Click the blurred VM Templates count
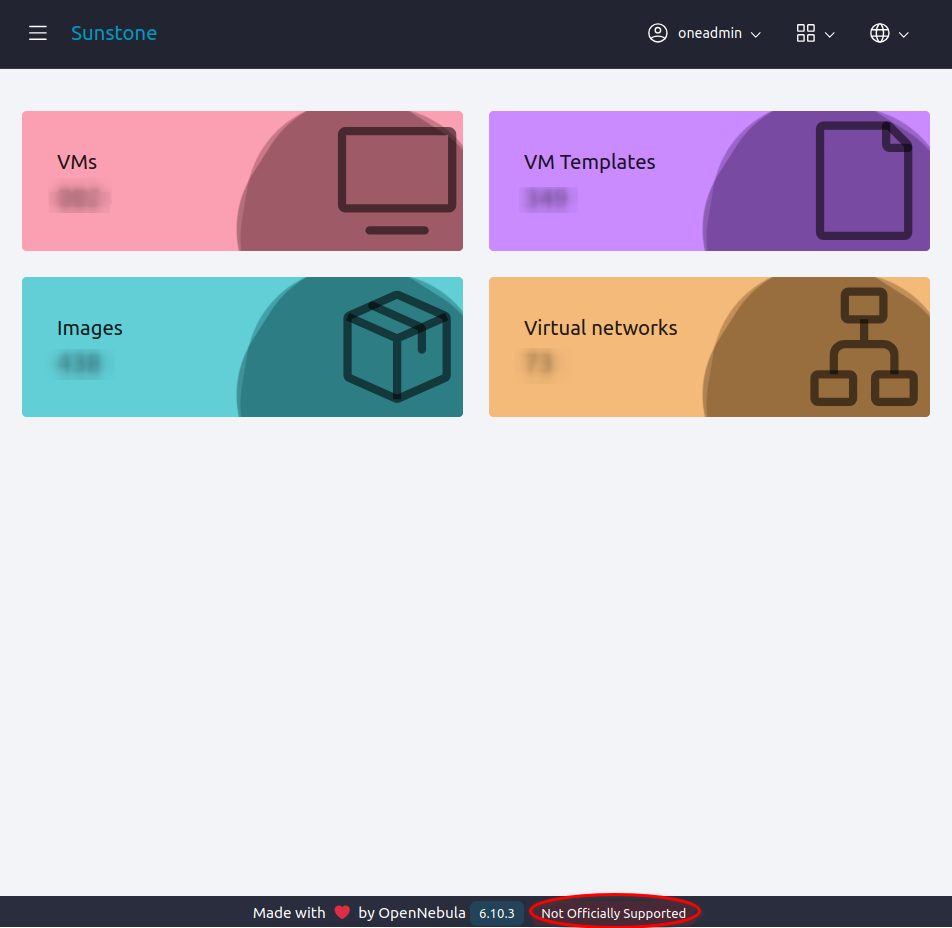 tap(547, 198)
